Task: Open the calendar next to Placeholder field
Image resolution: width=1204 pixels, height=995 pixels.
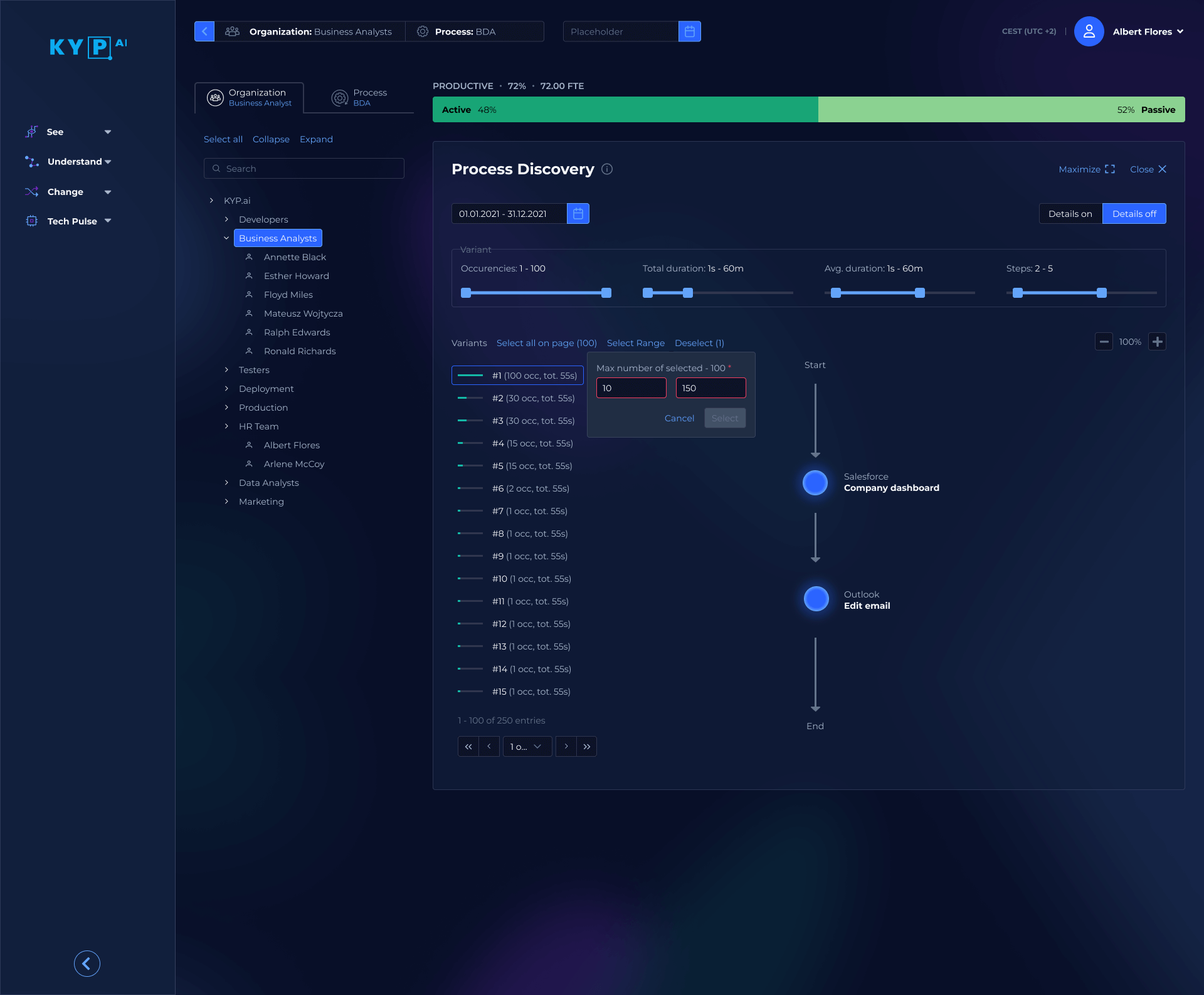Action: pos(689,31)
